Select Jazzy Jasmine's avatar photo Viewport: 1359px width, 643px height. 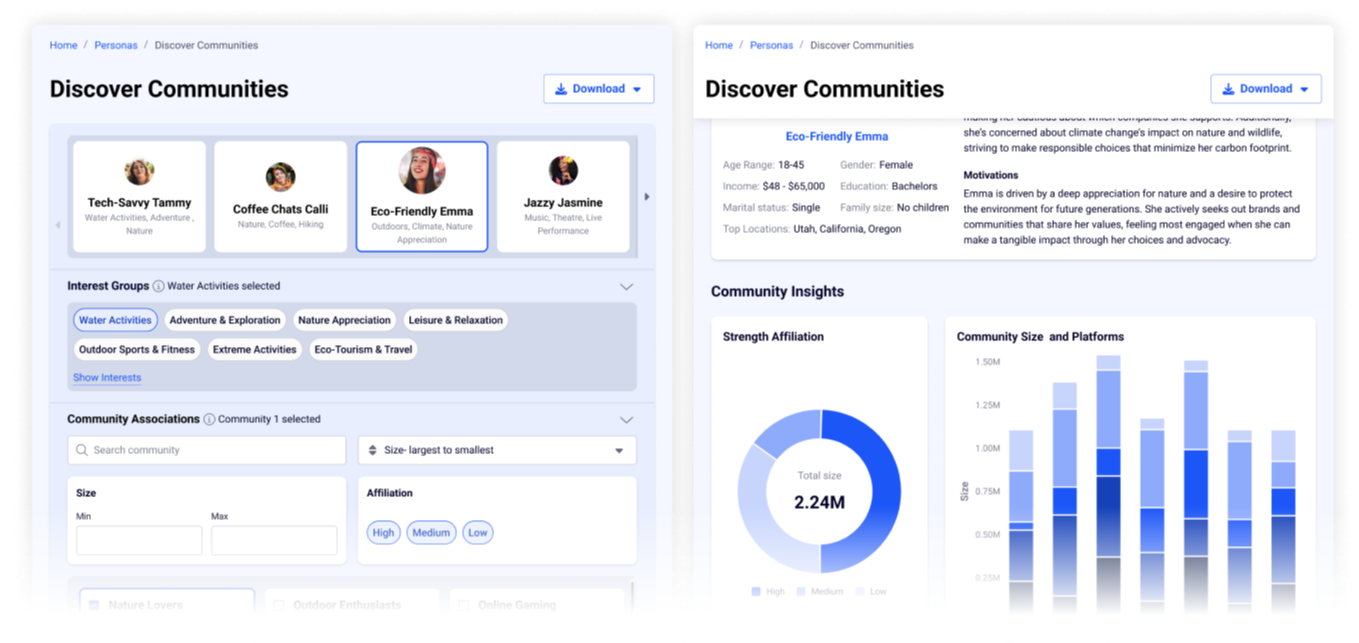click(563, 170)
